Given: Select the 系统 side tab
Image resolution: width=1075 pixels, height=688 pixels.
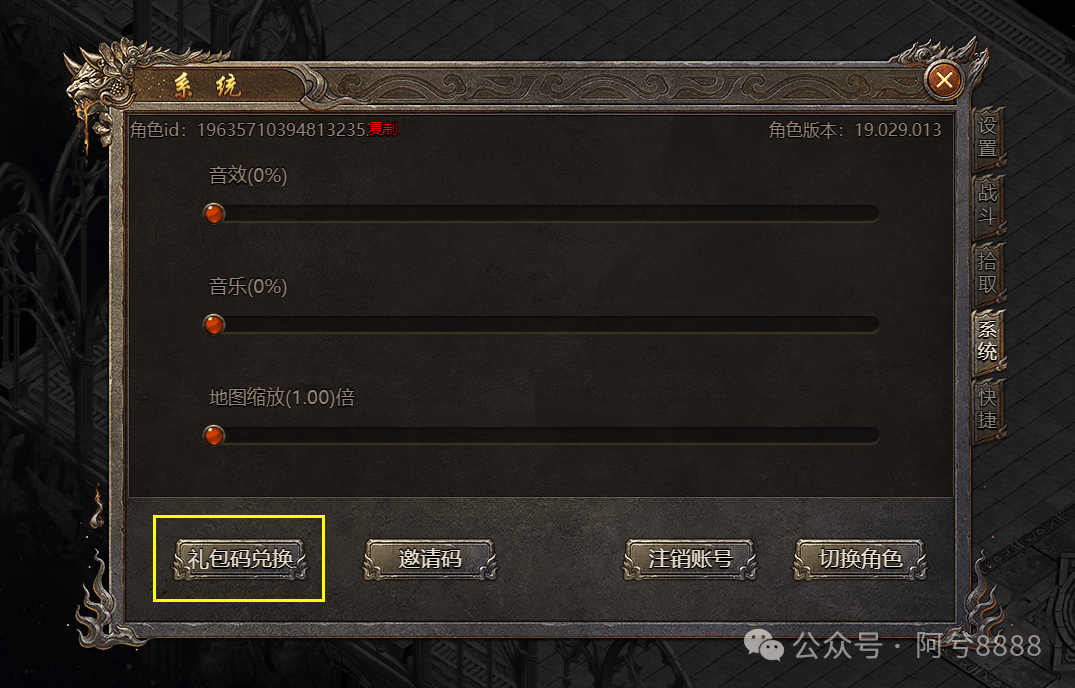Looking at the screenshot, I should coord(987,341).
